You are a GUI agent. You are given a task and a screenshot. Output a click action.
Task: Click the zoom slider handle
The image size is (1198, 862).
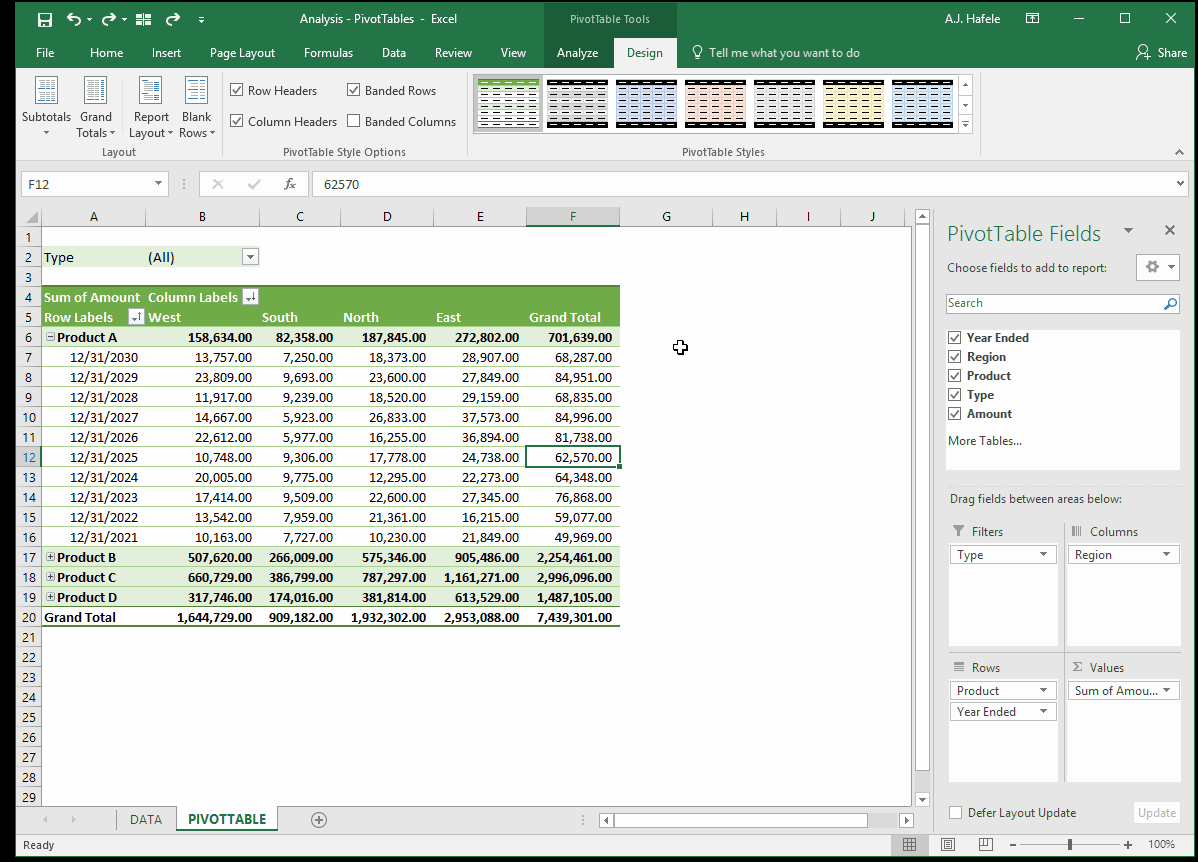(x=1070, y=844)
